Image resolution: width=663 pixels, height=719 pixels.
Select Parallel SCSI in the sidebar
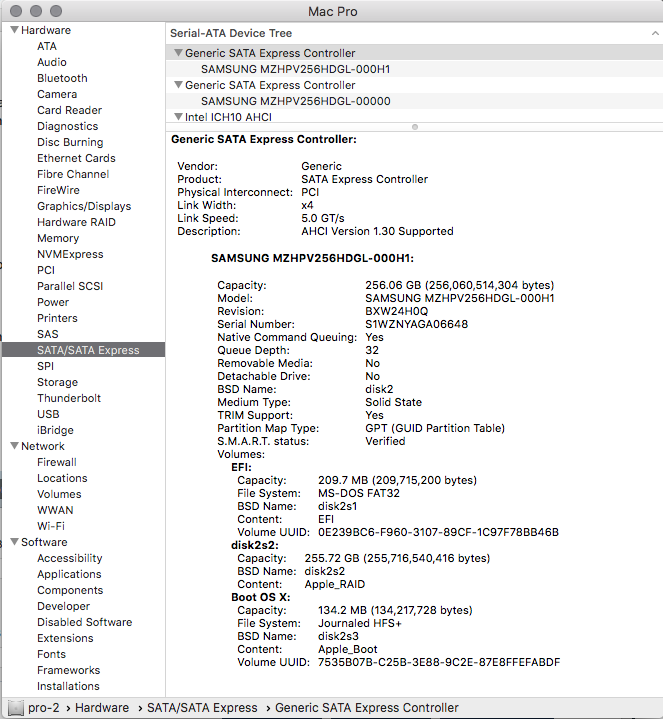click(70, 286)
